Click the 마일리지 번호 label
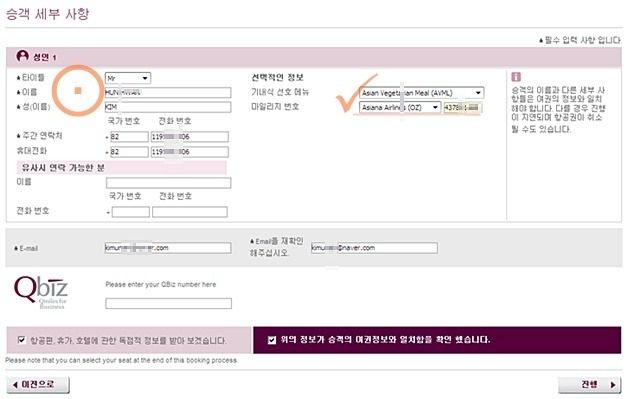 [x=276, y=106]
